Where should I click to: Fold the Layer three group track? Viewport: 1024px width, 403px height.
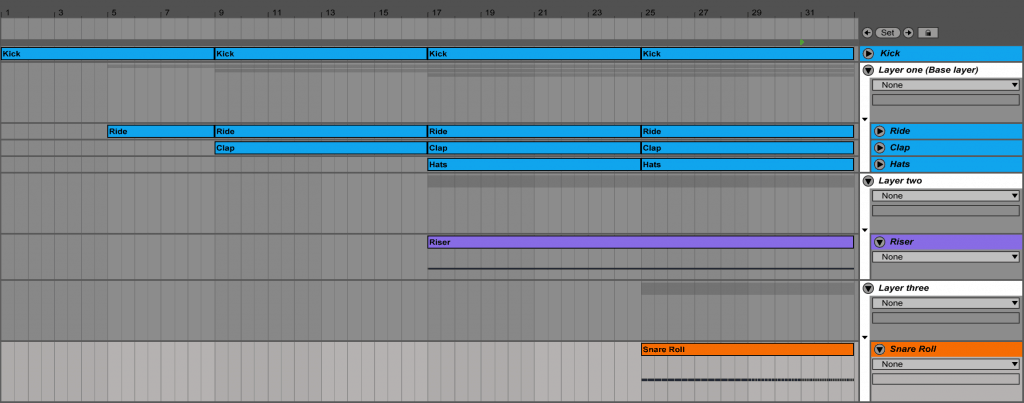869,288
